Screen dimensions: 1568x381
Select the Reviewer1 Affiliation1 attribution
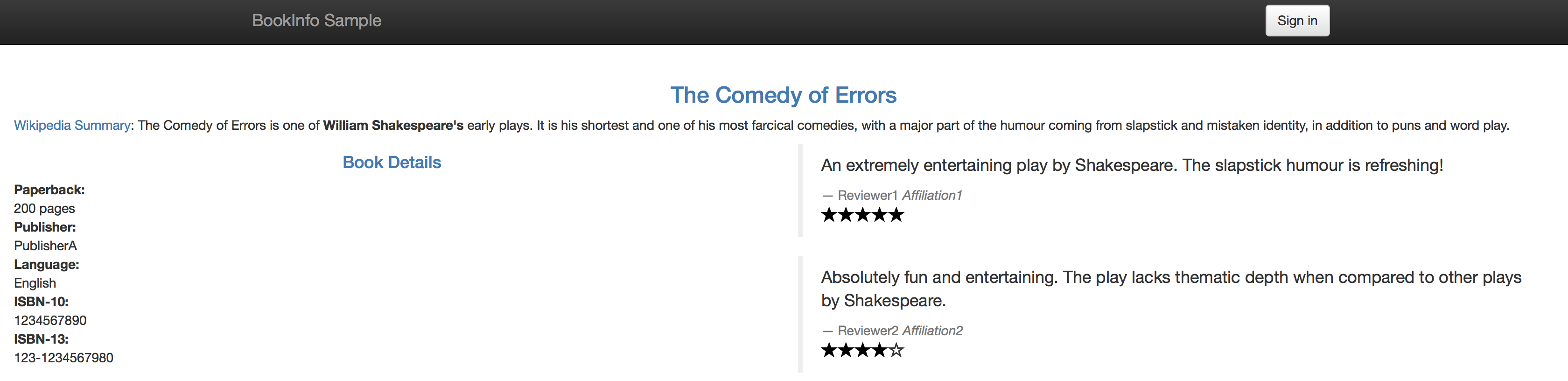click(892, 195)
